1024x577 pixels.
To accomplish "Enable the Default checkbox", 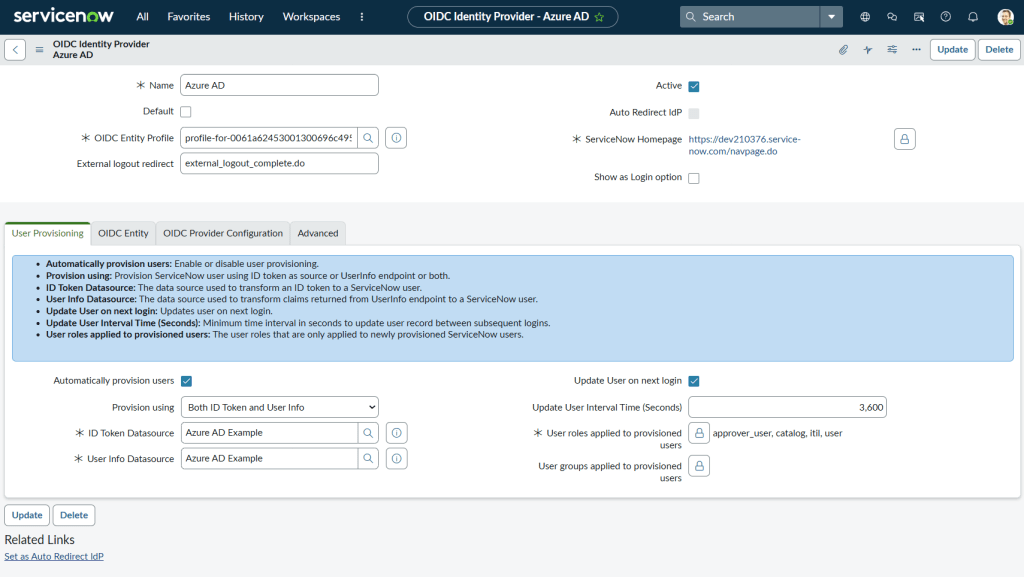I will click(186, 112).
